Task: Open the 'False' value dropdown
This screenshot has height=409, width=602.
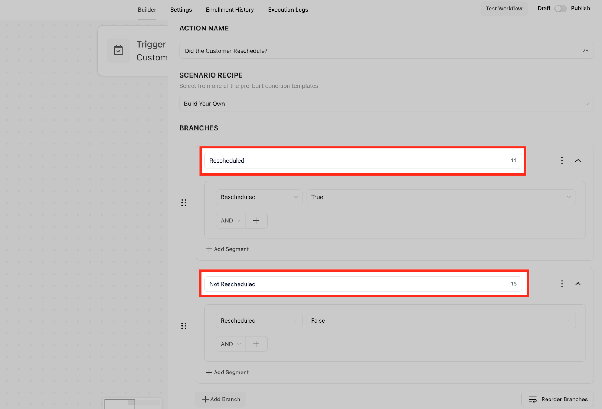Action: coord(441,321)
